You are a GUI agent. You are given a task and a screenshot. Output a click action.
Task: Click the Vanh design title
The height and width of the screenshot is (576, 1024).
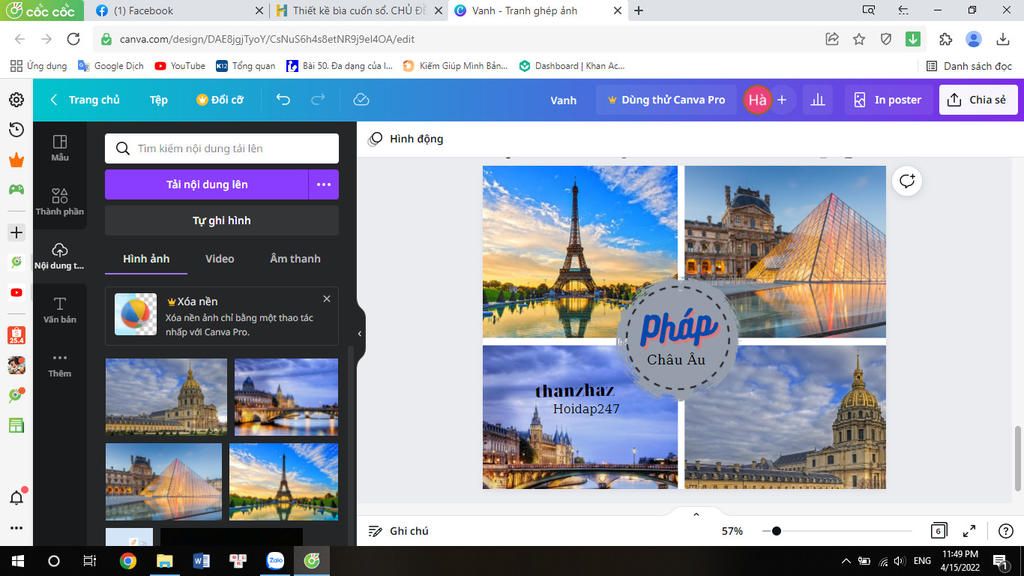[x=563, y=100]
